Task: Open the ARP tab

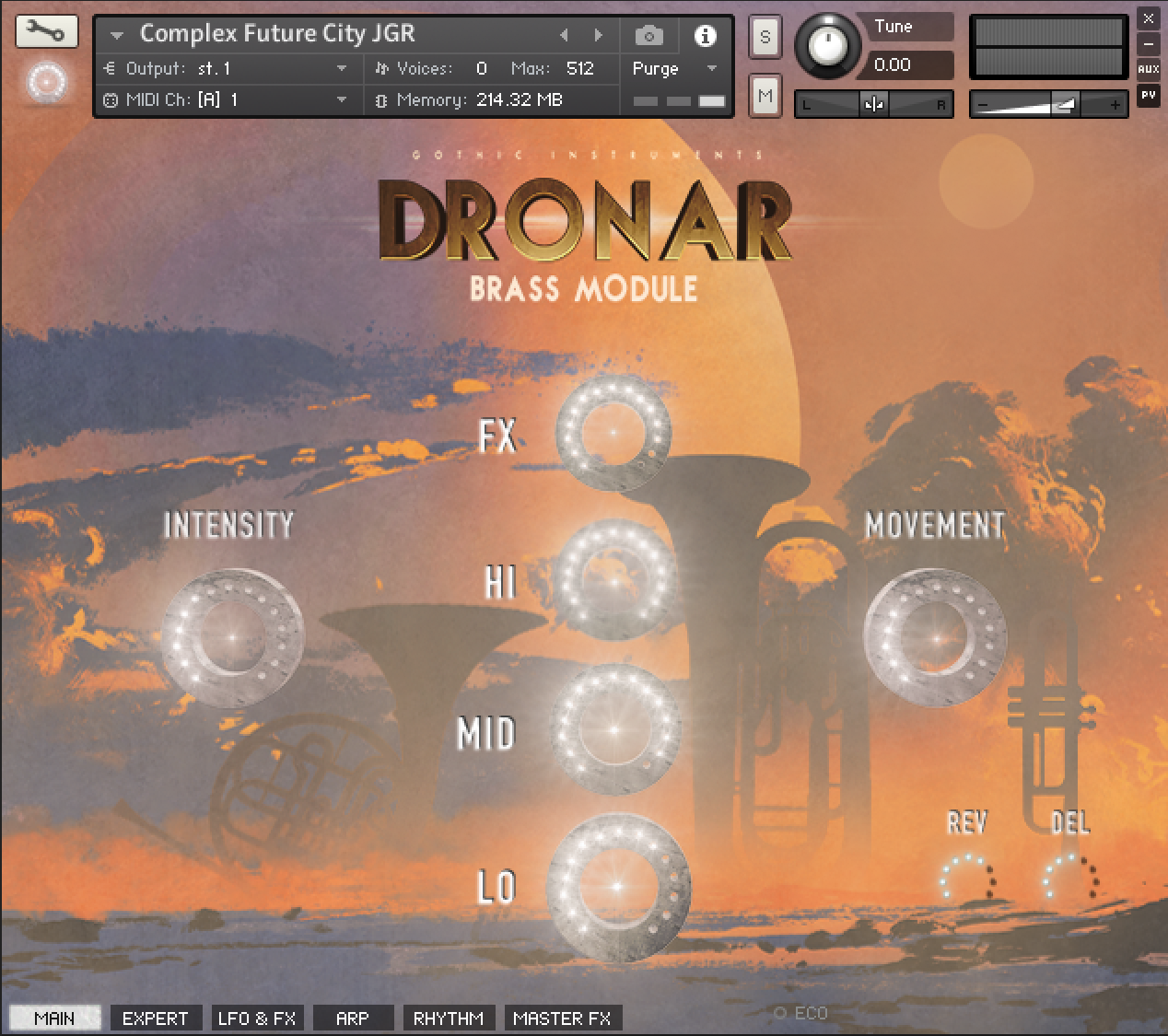Action: click(353, 1018)
